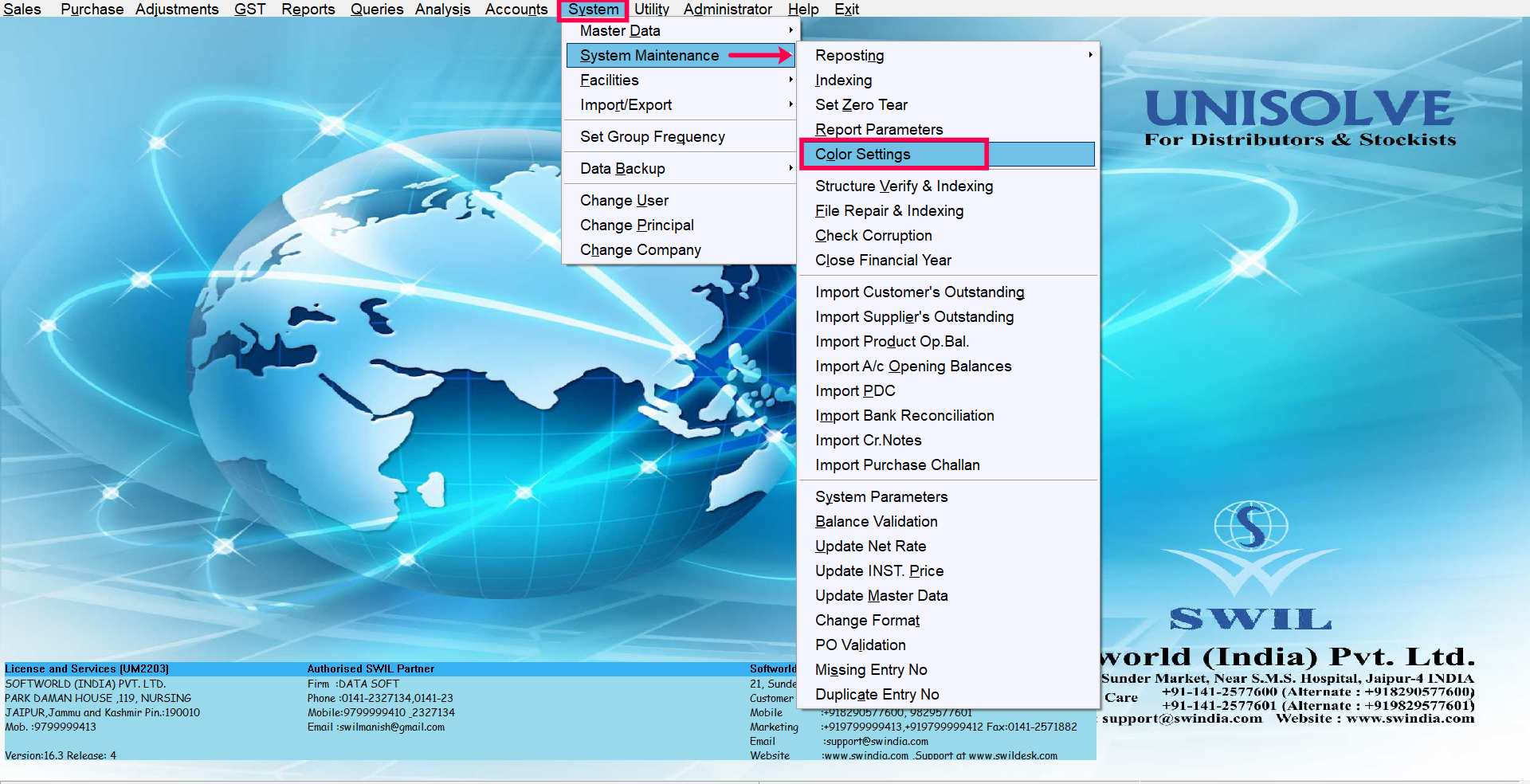Image resolution: width=1530 pixels, height=784 pixels.
Task: Select Change Format
Action: coord(948,621)
